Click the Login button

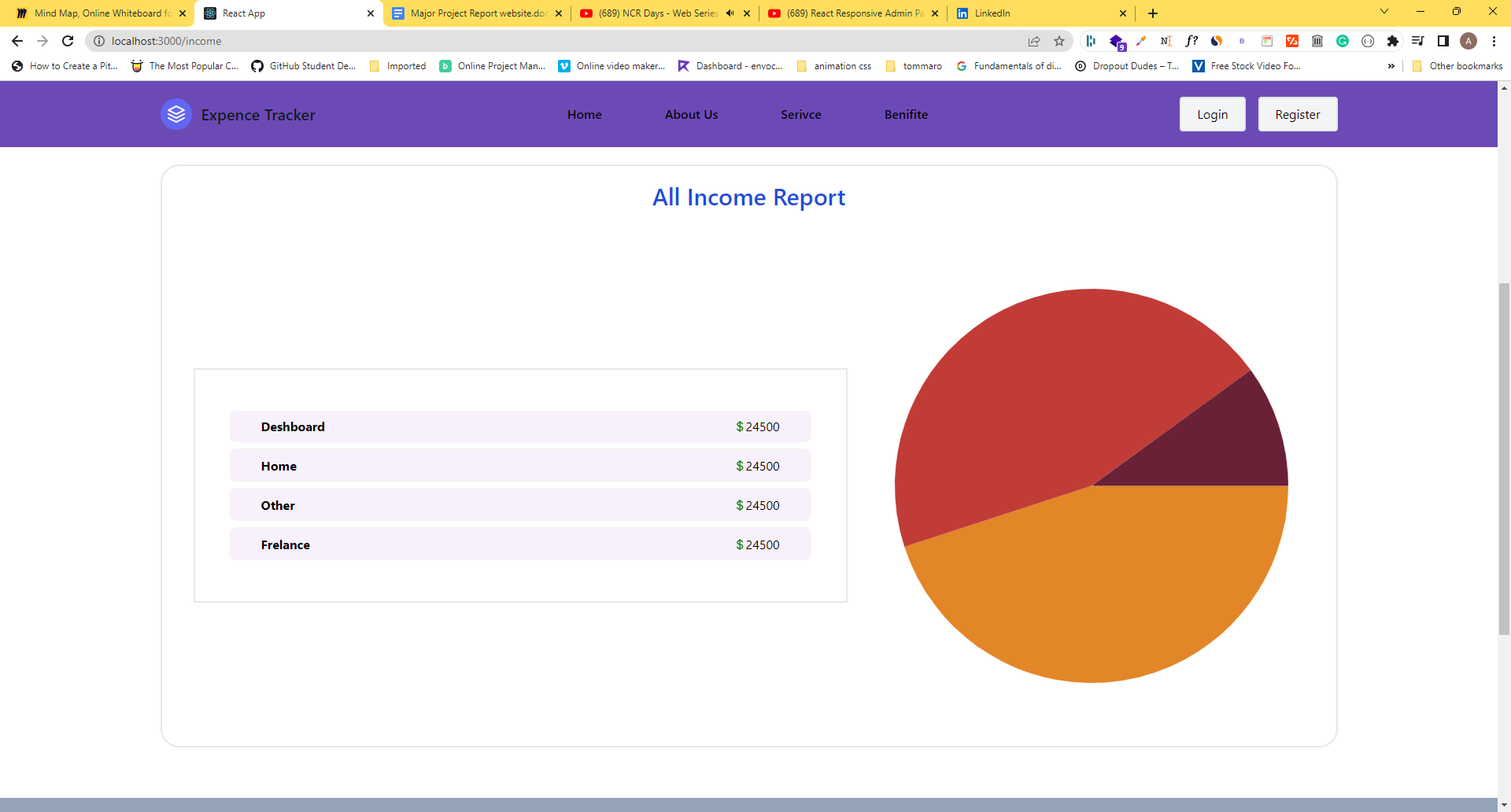pyautogui.click(x=1212, y=114)
